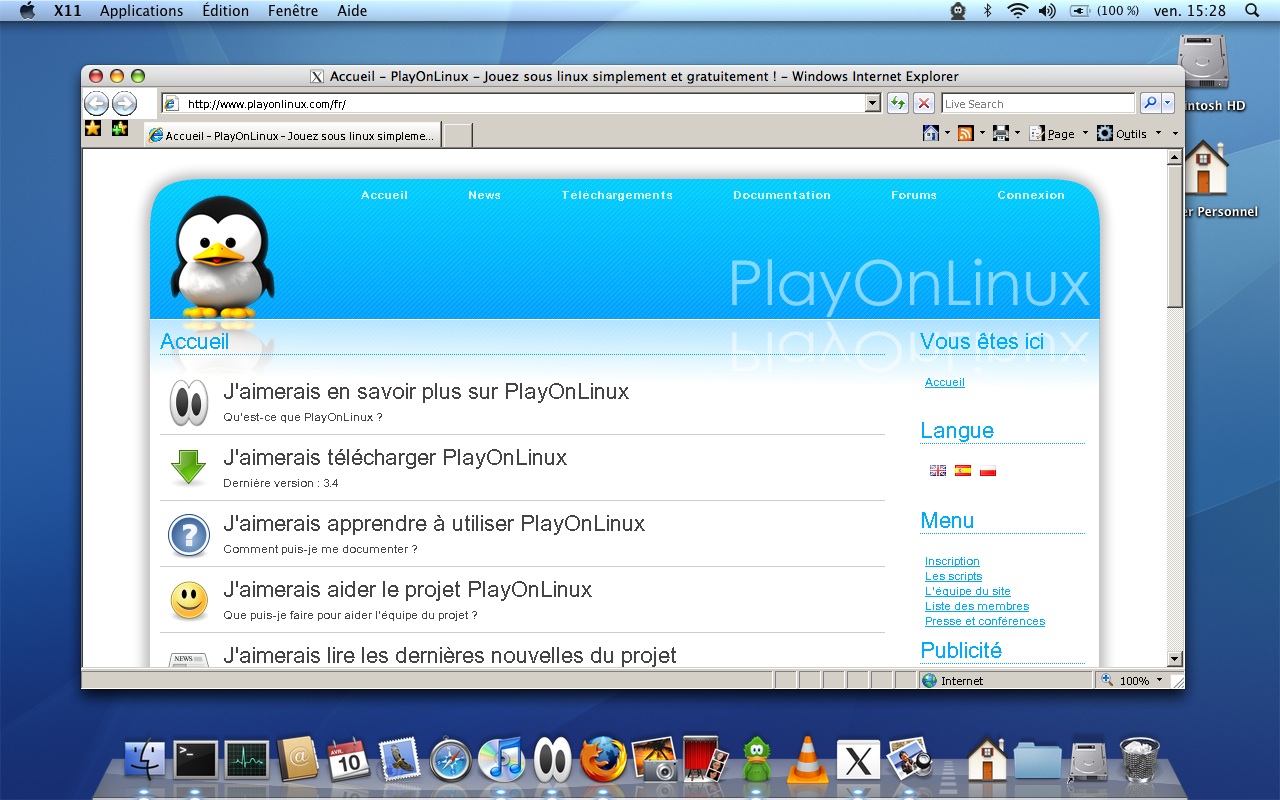Expand the RSS feeds dropdown arrow

click(x=982, y=133)
